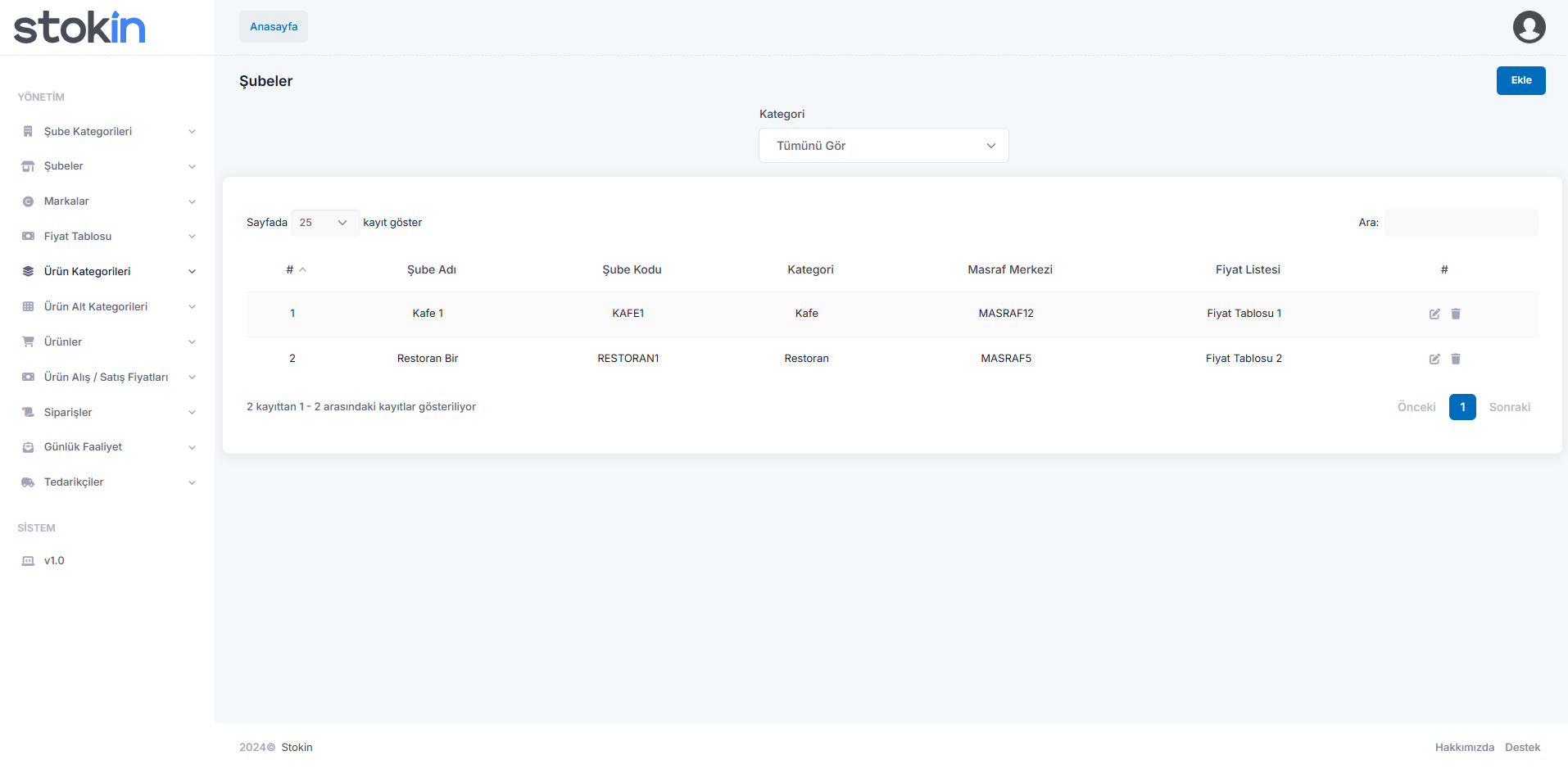The image size is (1568, 769).
Task: Open the records per page dropdown
Action: tap(324, 223)
